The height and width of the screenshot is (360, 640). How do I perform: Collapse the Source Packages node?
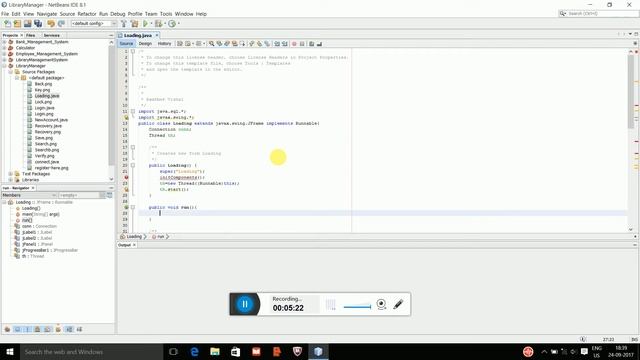coord(11,72)
